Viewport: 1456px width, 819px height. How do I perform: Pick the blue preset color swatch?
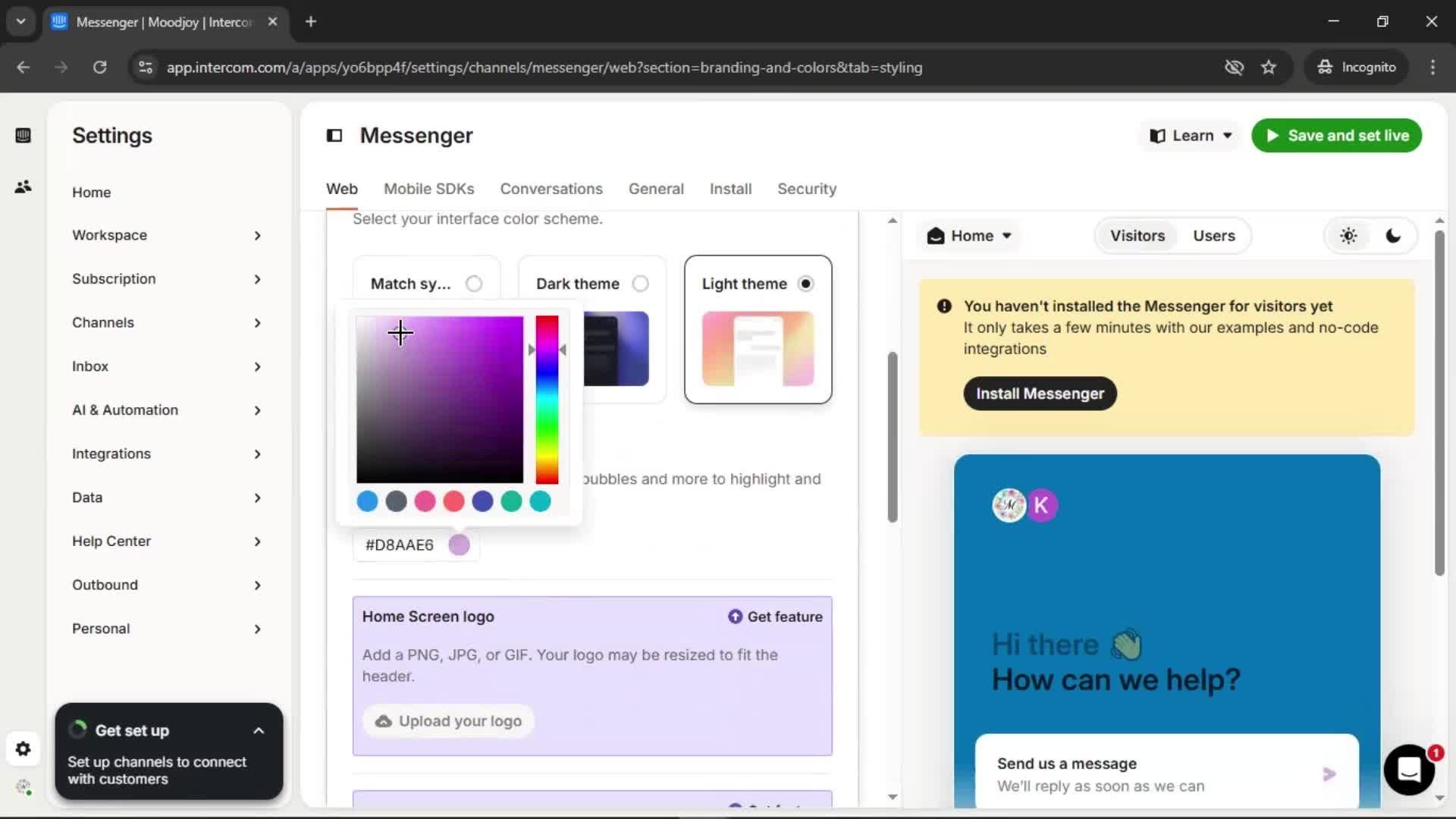click(x=367, y=501)
